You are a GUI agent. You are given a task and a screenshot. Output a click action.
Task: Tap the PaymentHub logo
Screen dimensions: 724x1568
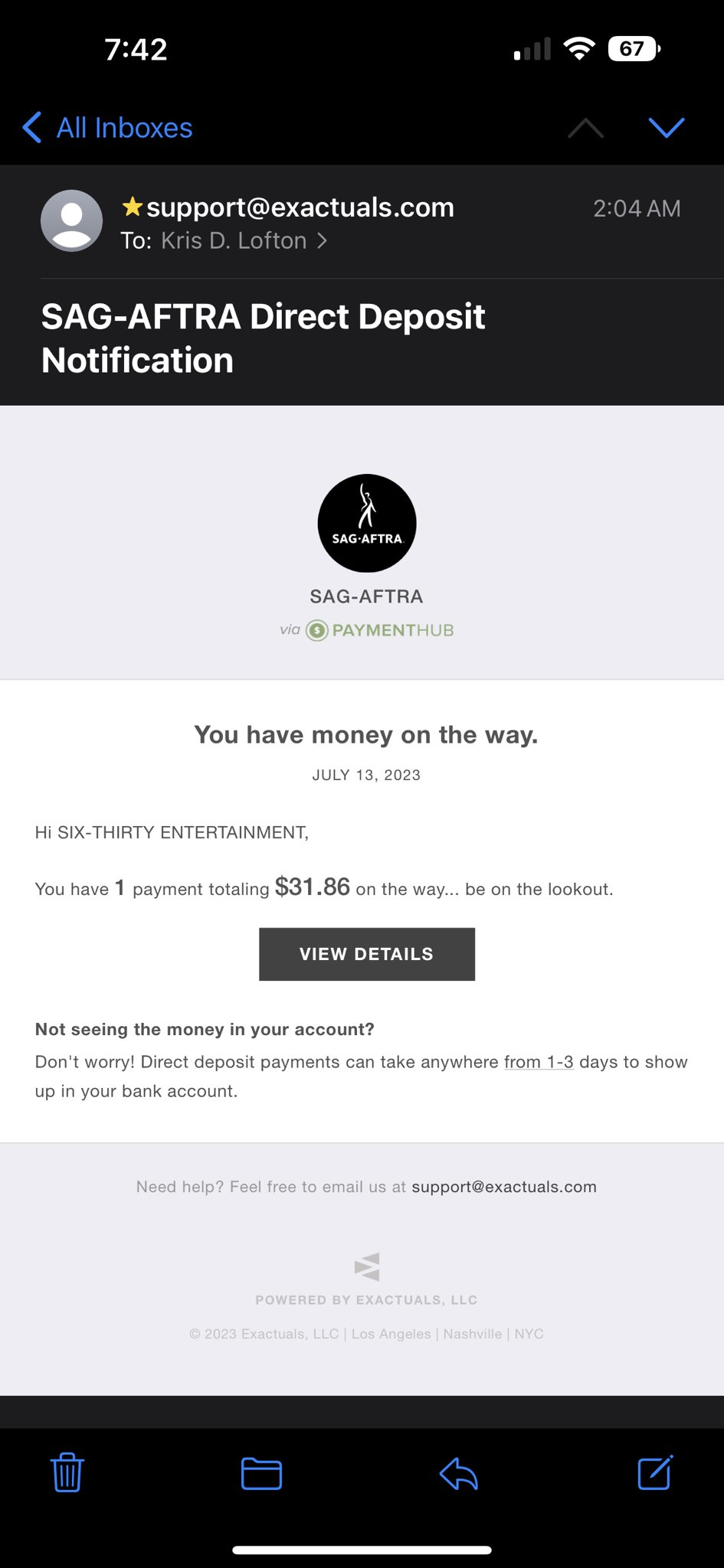click(x=380, y=630)
